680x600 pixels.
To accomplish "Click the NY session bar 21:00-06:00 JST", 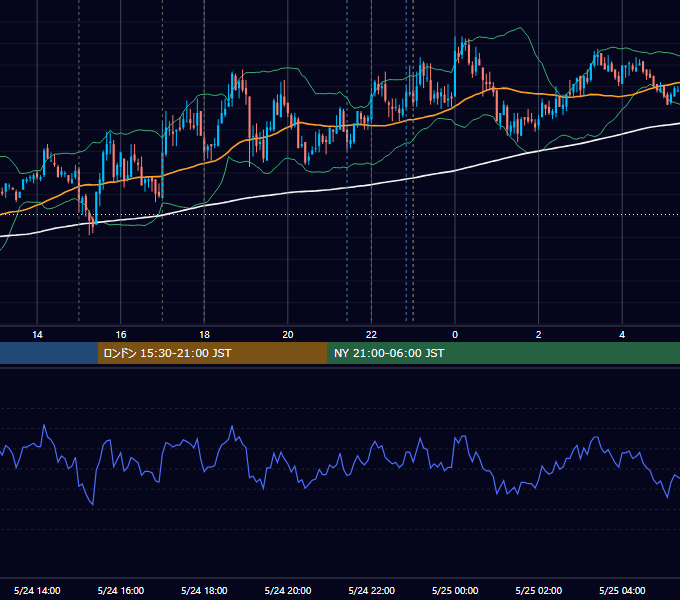I will [503, 353].
